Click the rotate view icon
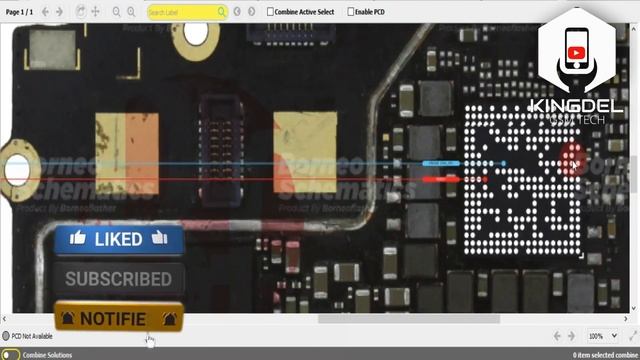 pyautogui.click(x=81, y=12)
